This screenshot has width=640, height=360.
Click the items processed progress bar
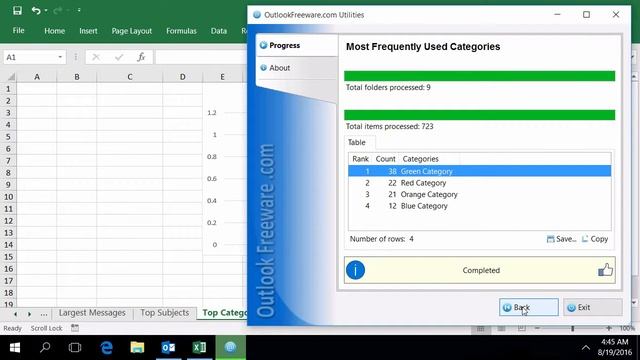coord(480,115)
